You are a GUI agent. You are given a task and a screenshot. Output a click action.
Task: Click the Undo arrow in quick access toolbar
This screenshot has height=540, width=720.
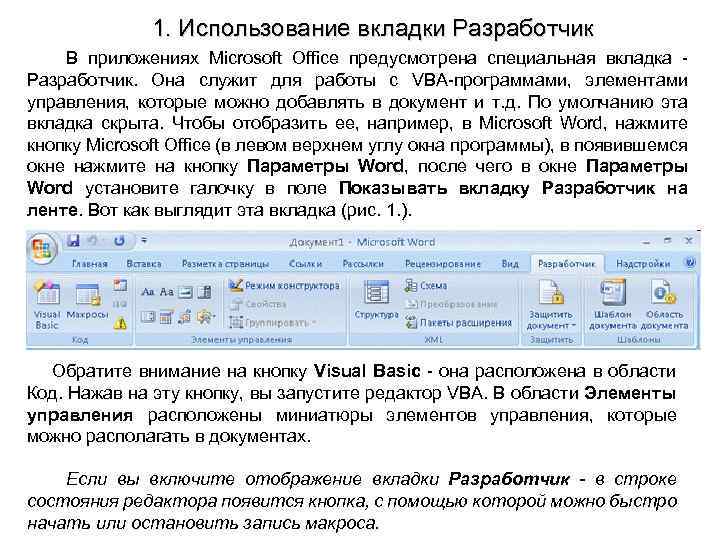click(94, 241)
